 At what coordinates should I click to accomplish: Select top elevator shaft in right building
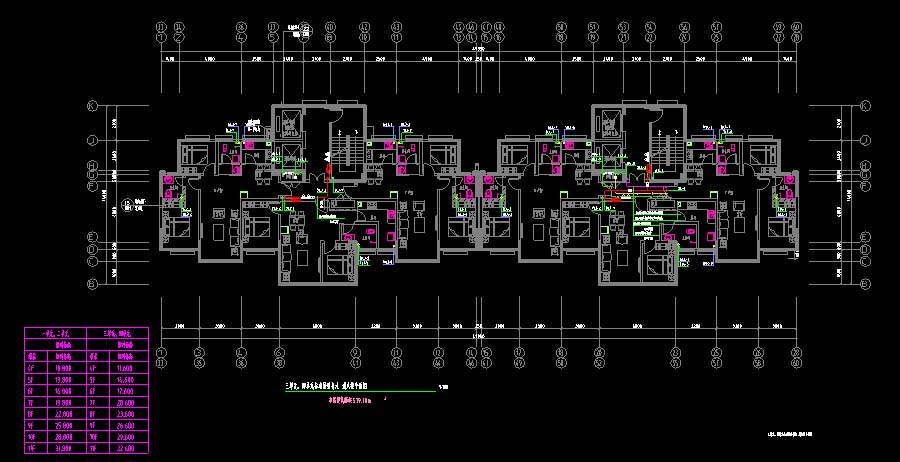tap(606, 123)
